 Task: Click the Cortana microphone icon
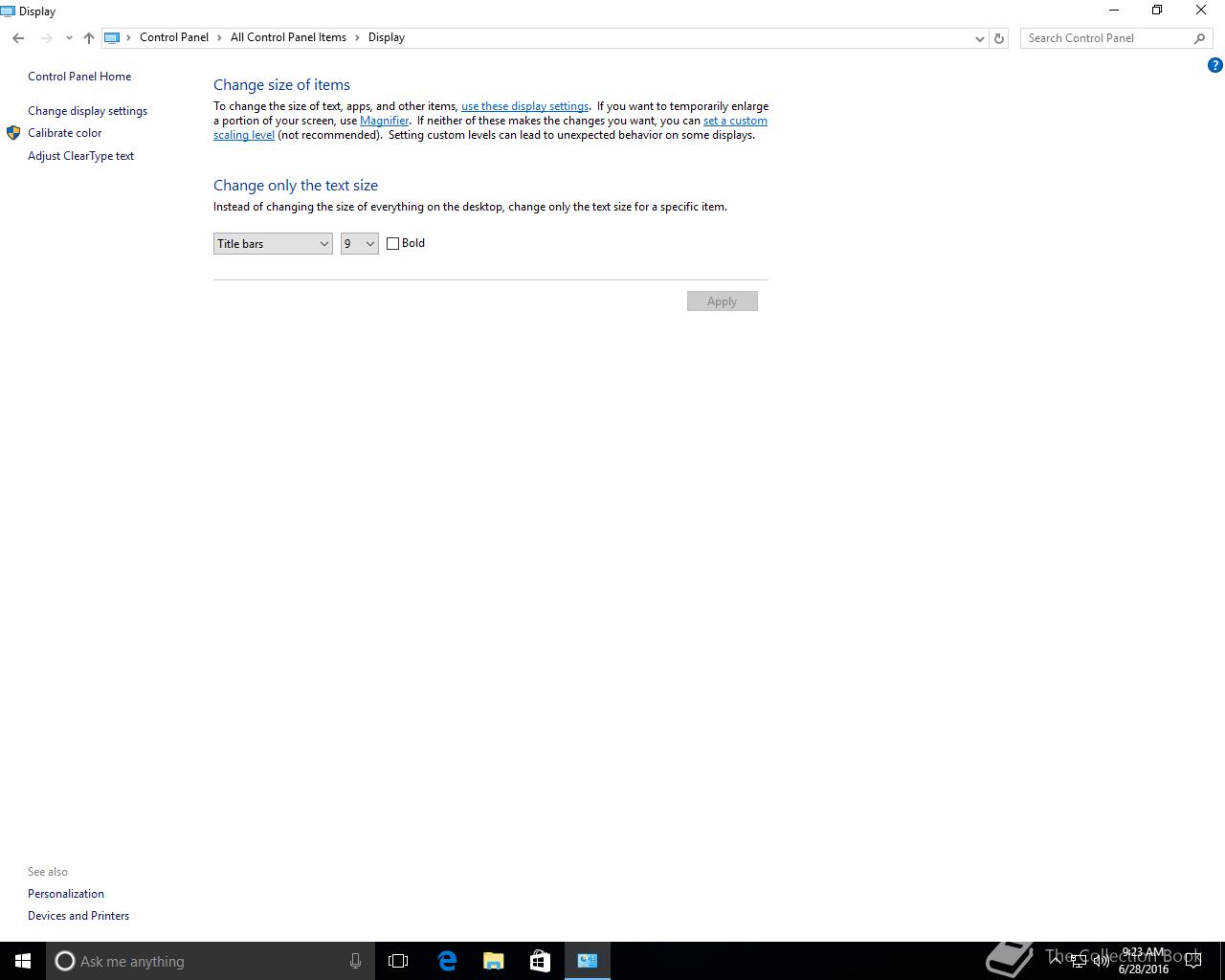click(x=355, y=961)
